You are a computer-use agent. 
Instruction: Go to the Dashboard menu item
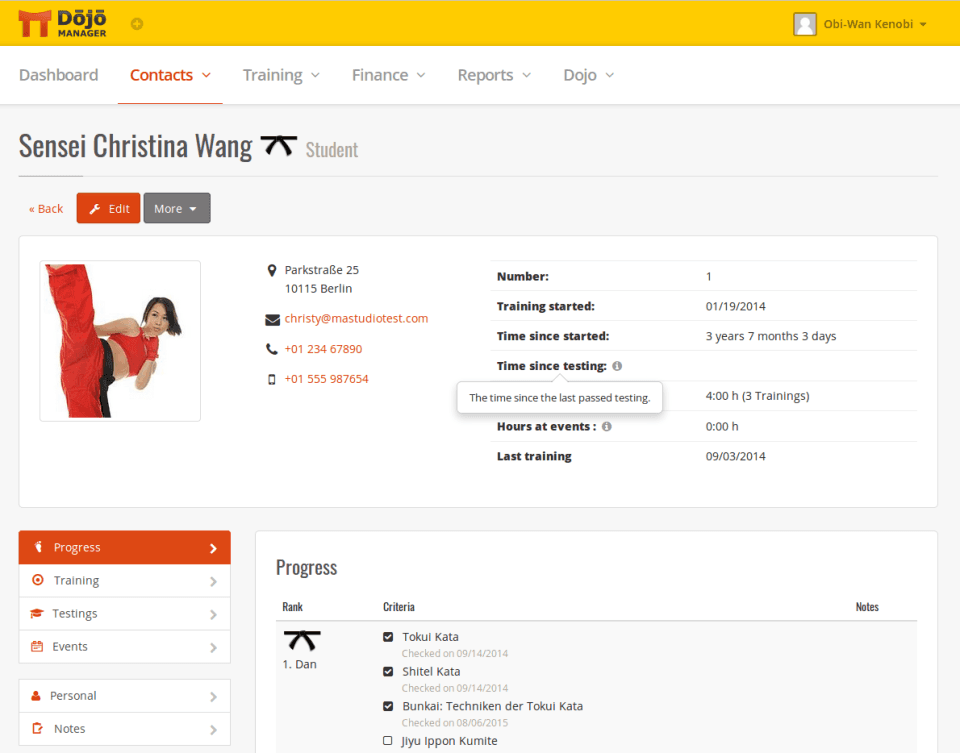(x=58, y=75)
